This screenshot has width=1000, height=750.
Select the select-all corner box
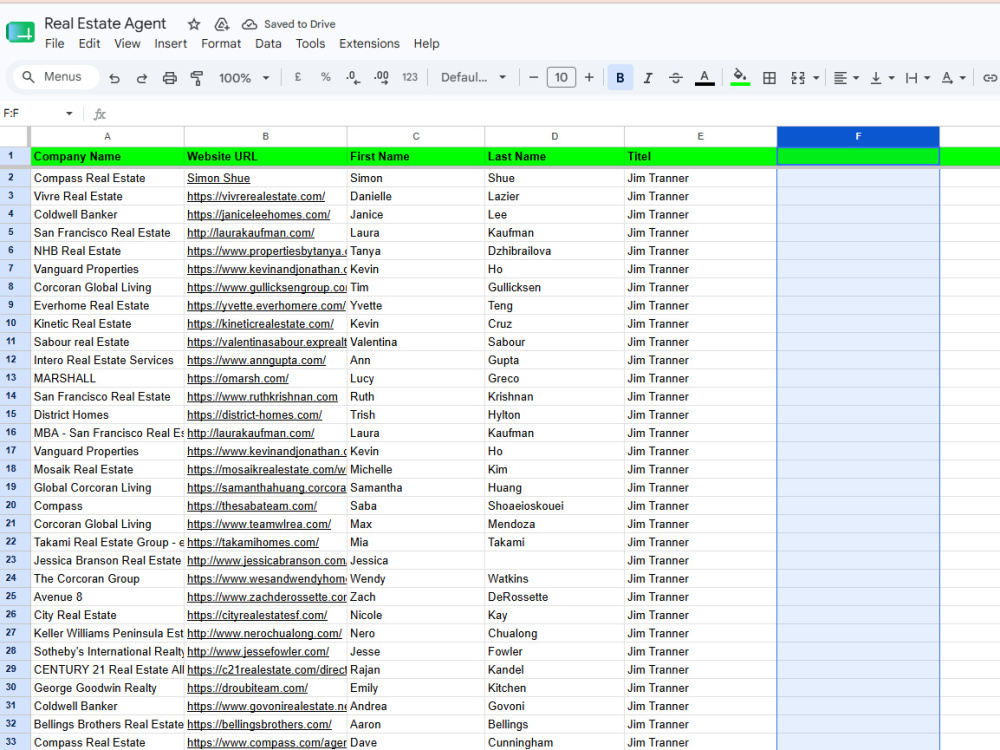point(14,136)
